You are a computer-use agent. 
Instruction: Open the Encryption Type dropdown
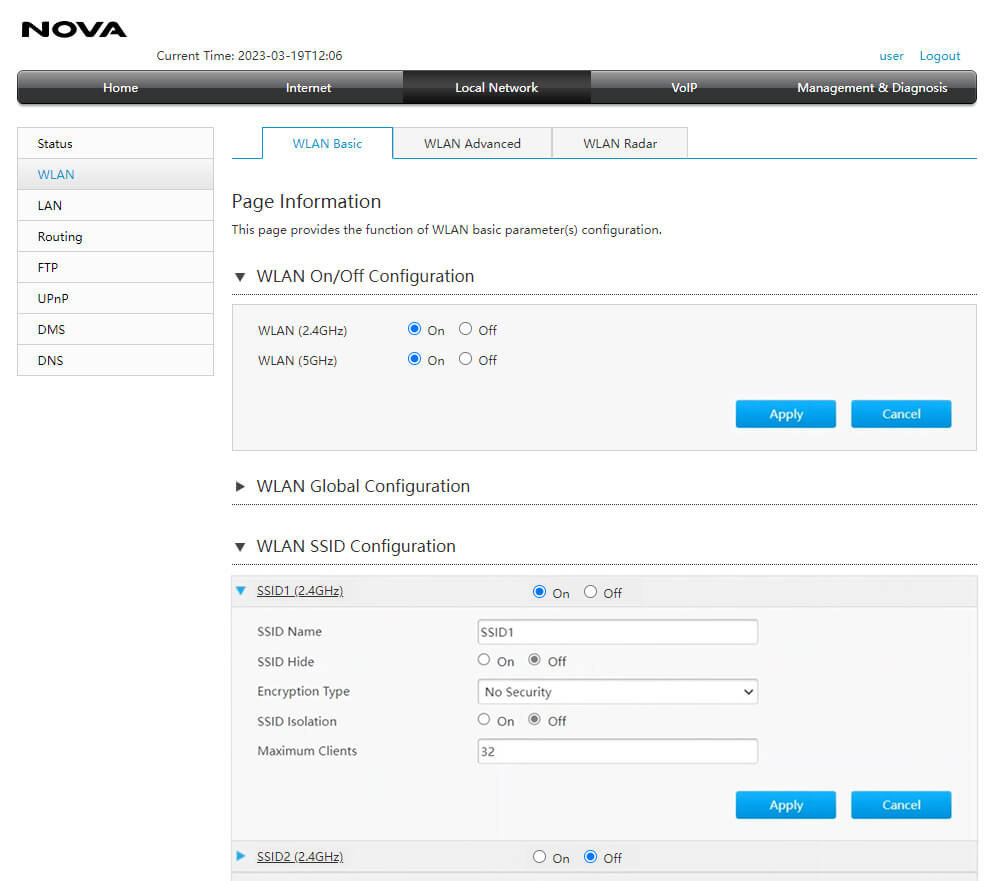click(x=617, y=692)
